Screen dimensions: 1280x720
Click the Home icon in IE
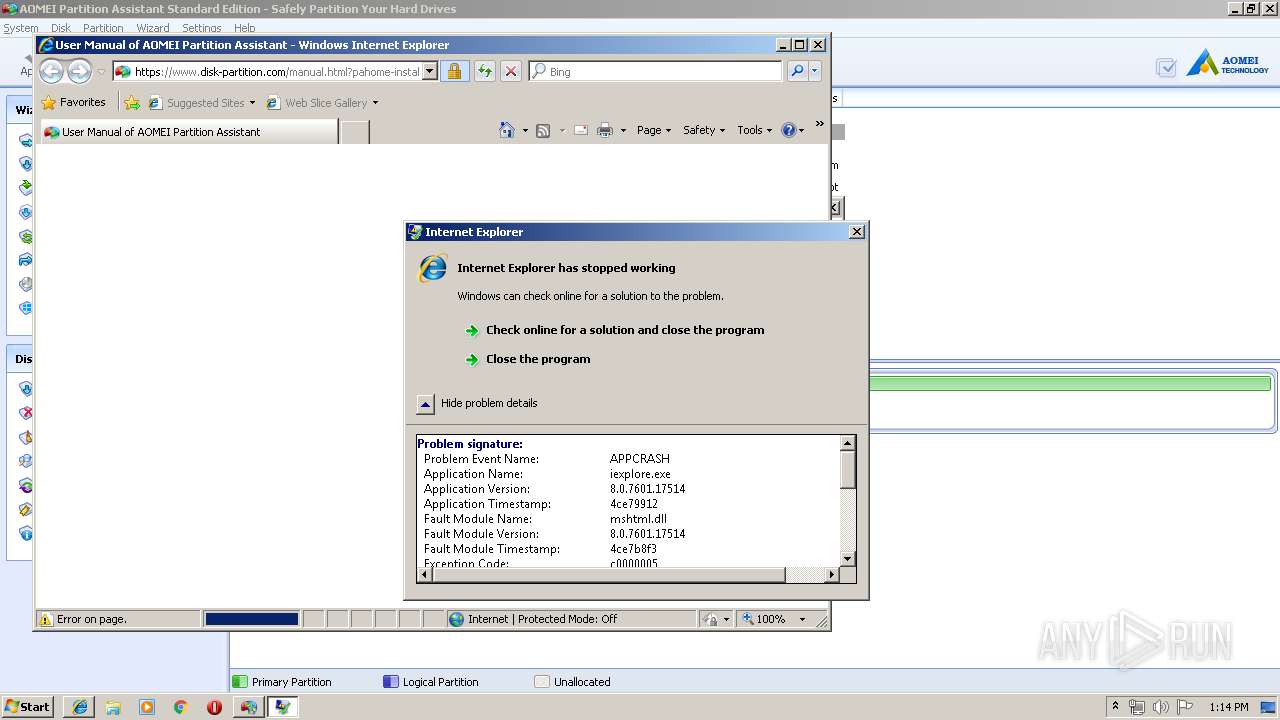coord(507,130)
